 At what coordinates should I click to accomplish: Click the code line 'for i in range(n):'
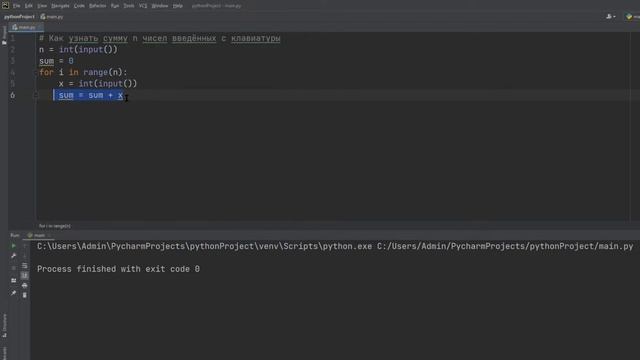[83, 73]
